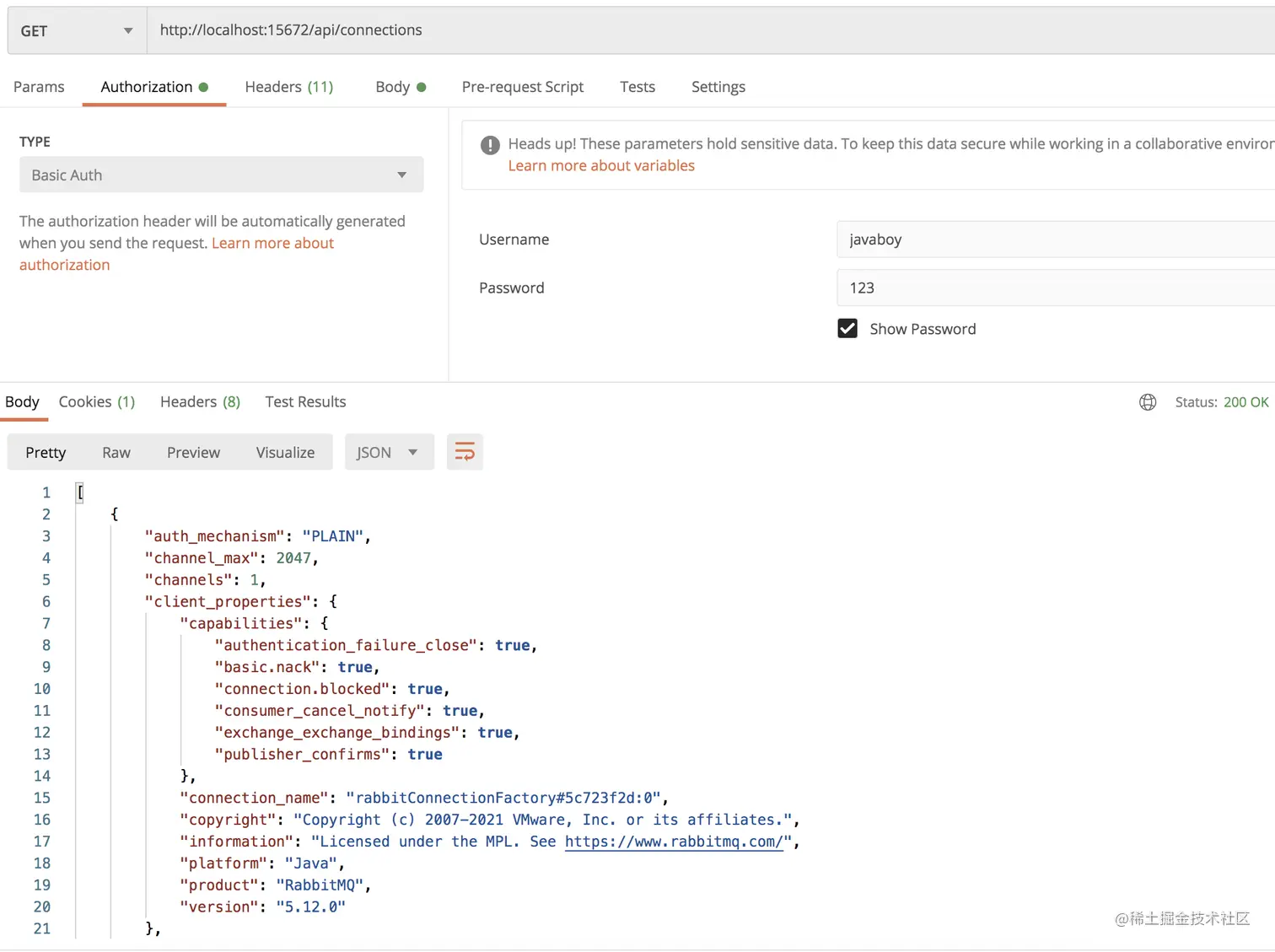
Task: Click the Heads up info icon
Action: pos(490,145)
